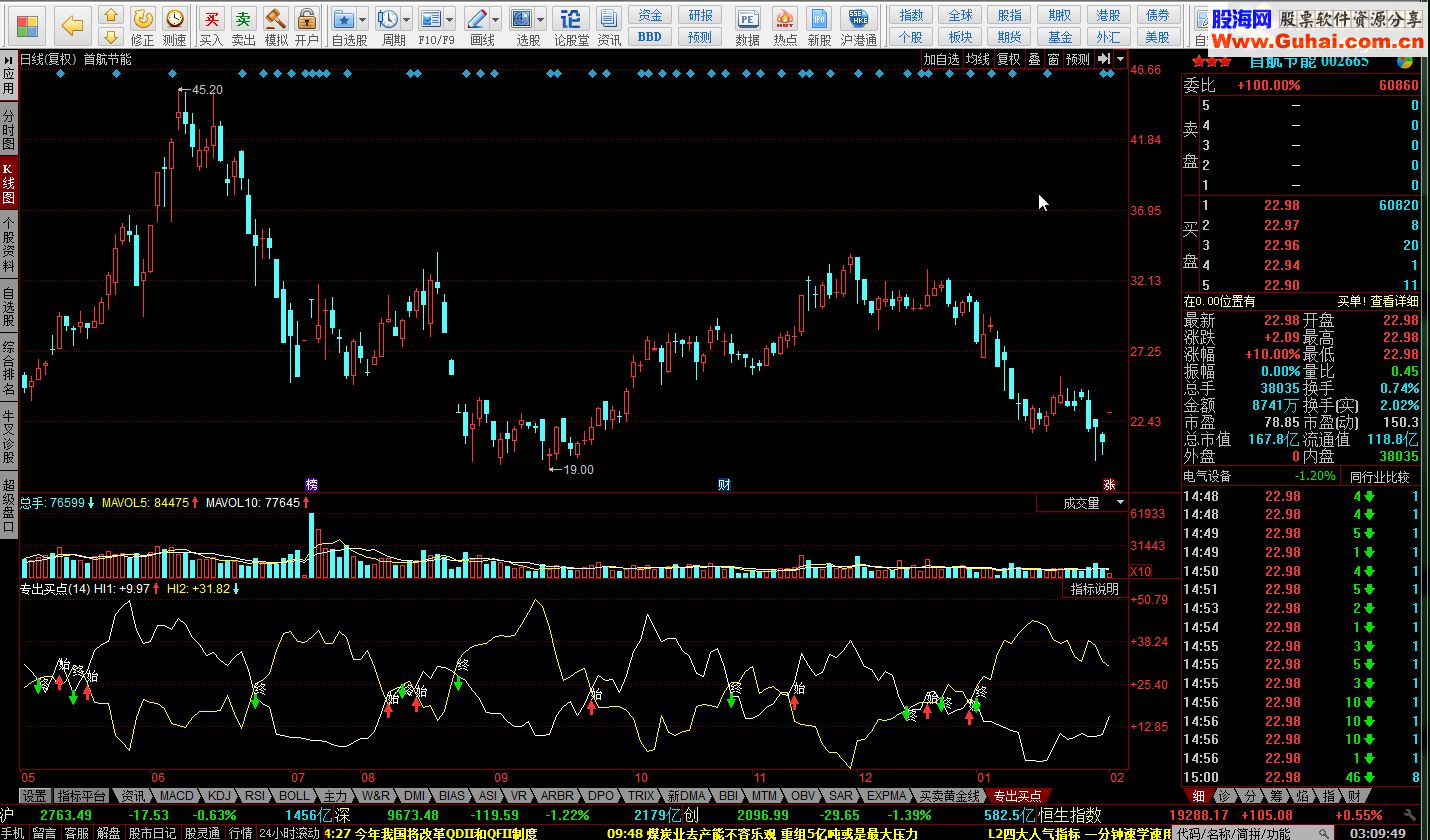1430x840 pixels.
Task: Select the 画线 drawing pencil tool
Action: (x=477, y=19)
